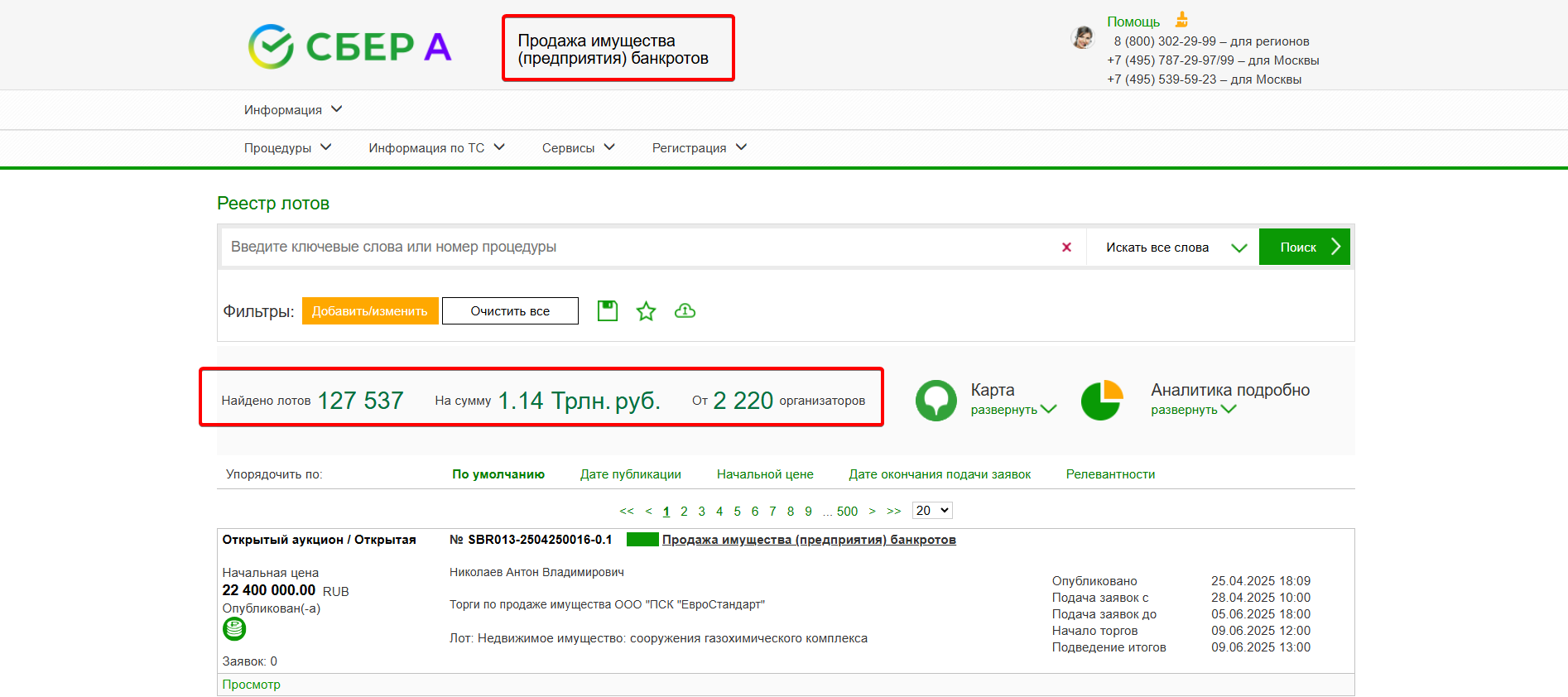Click the cloud download icon
Image resolution: width=1568 pixels, height=697 pixels.
point(685,311)
